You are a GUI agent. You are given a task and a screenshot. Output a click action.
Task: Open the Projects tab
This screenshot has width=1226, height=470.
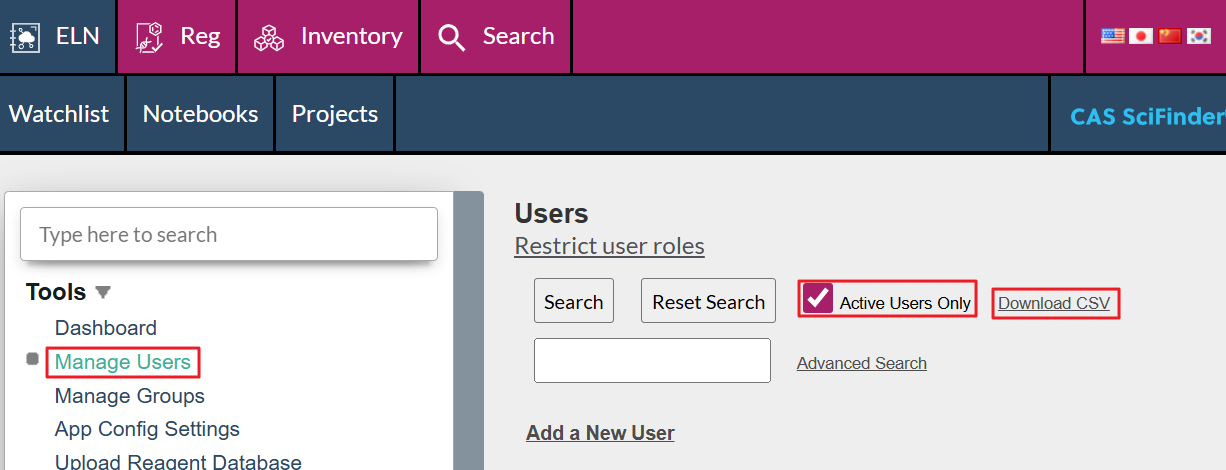[x=335, y=114]
